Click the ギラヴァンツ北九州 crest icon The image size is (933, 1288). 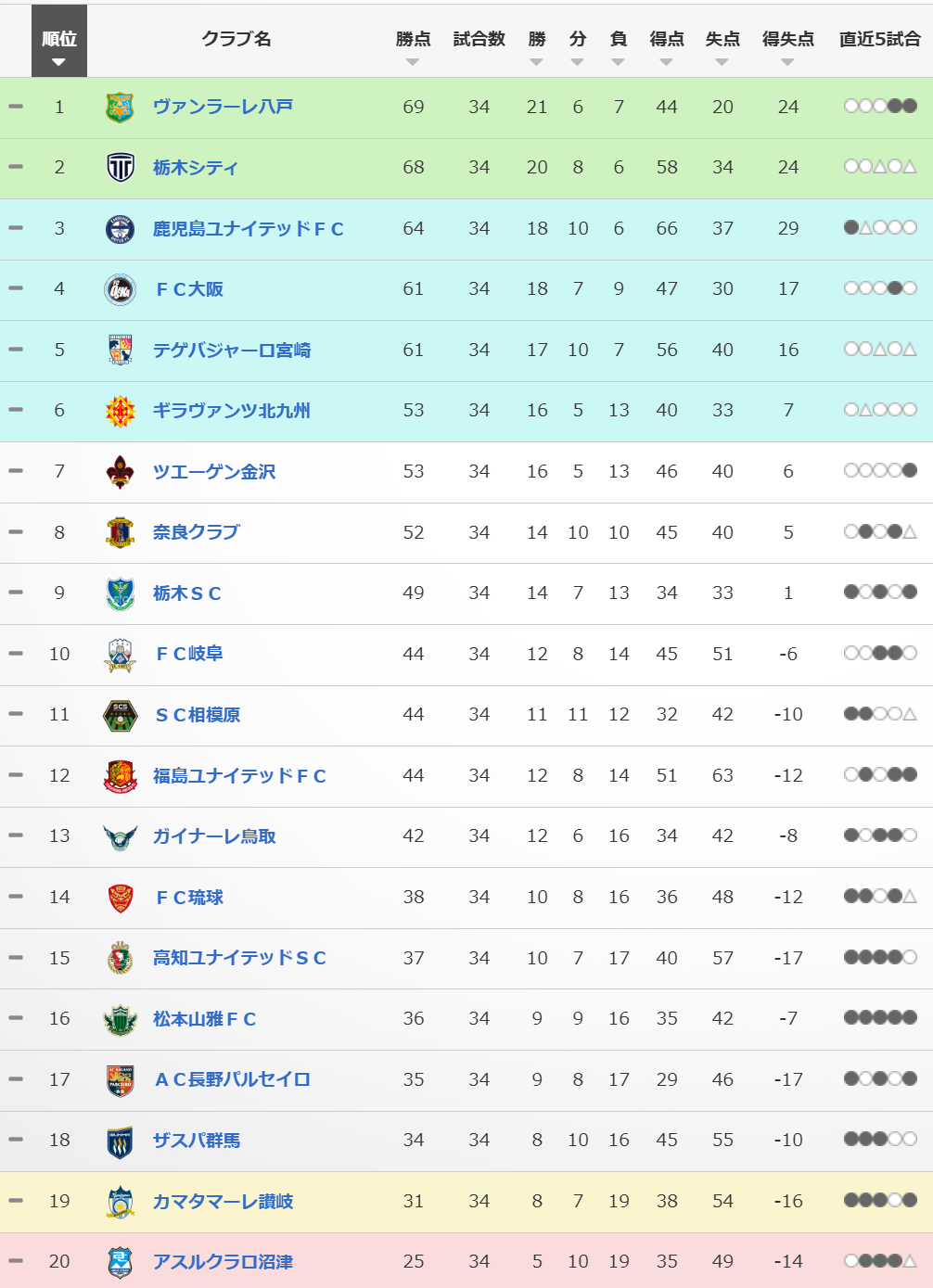point(120,411)
